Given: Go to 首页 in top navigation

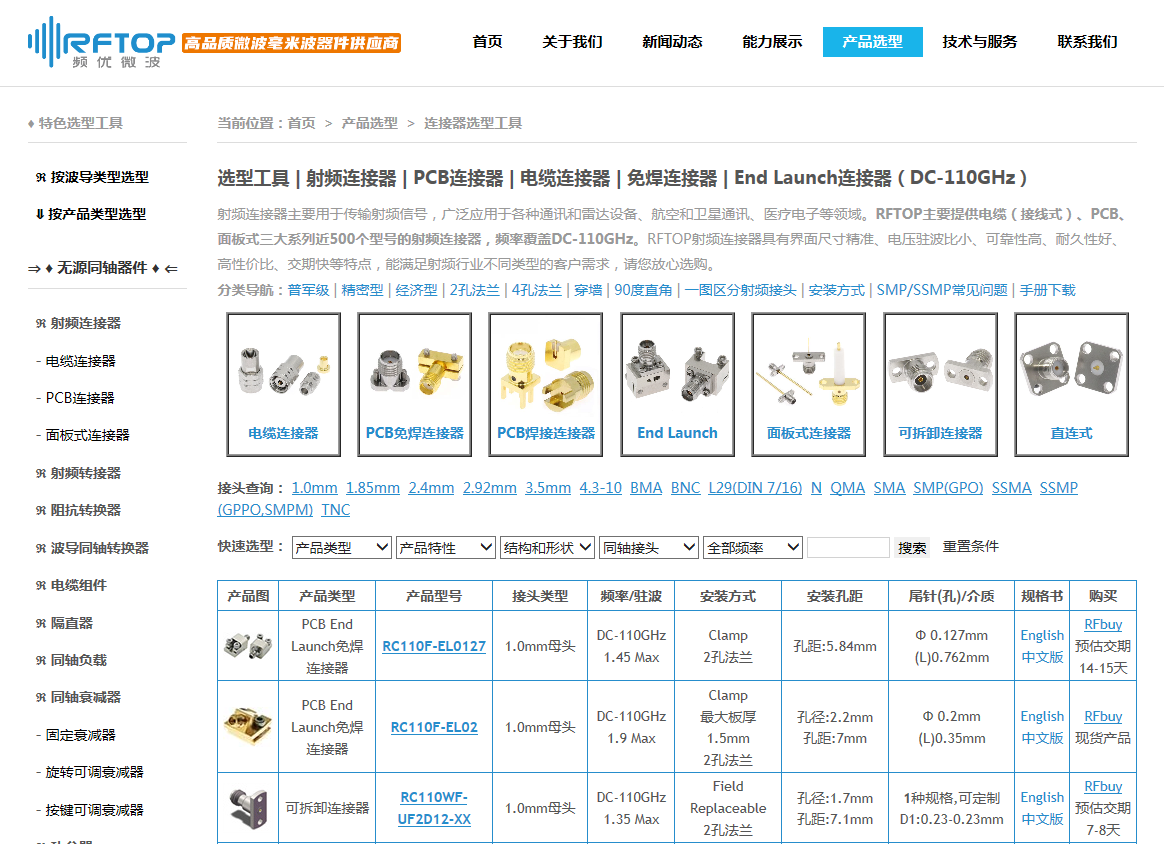Looking at the screenshot, I should 487,42.
